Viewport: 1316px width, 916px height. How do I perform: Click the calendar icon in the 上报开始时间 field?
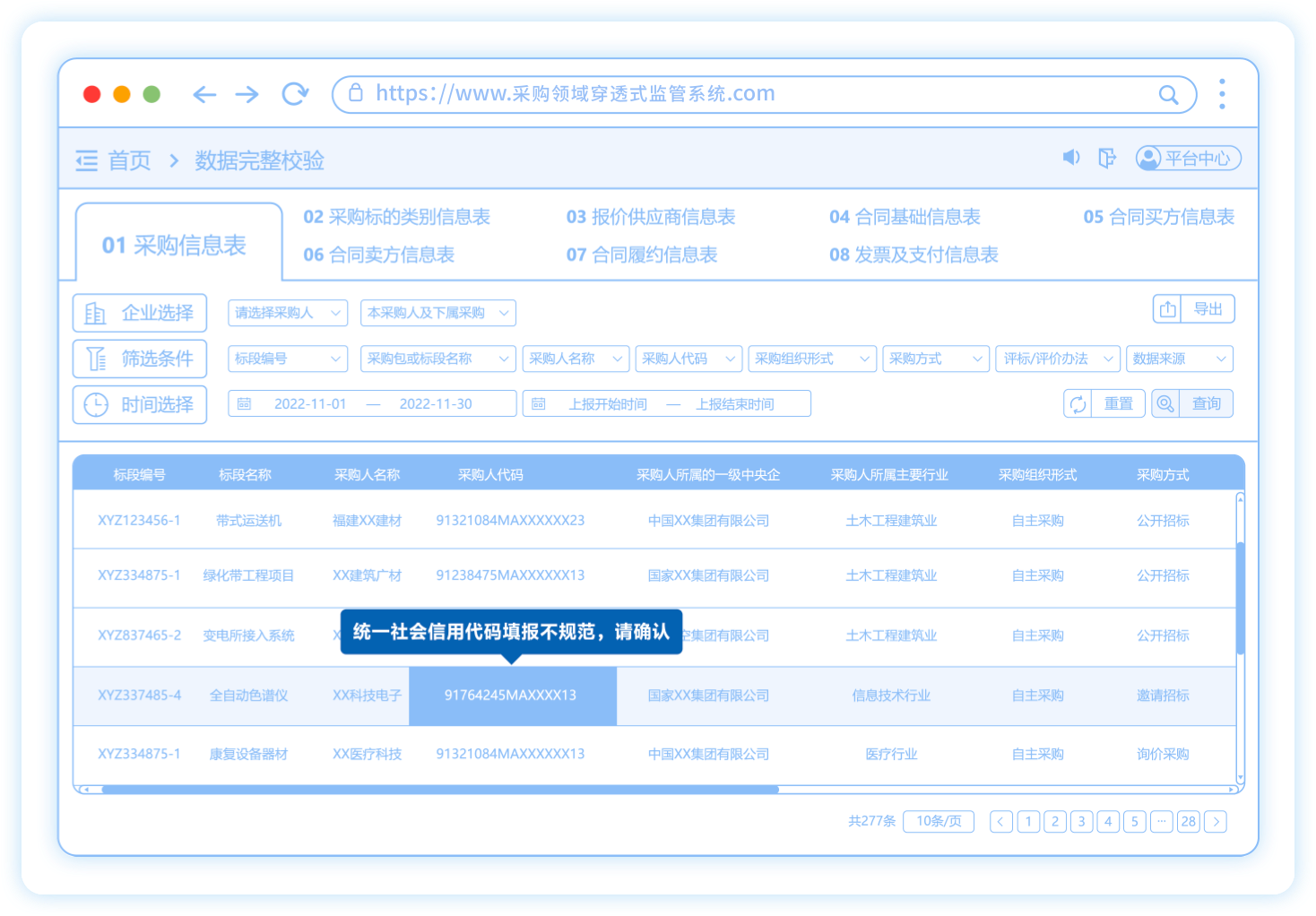tap(538, 404)
